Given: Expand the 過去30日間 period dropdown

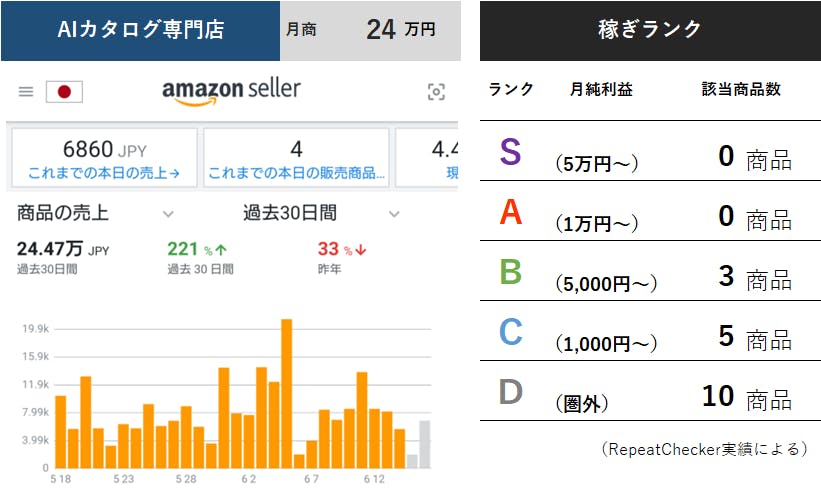Looking at the screenshot, I should tap(394, 214).
